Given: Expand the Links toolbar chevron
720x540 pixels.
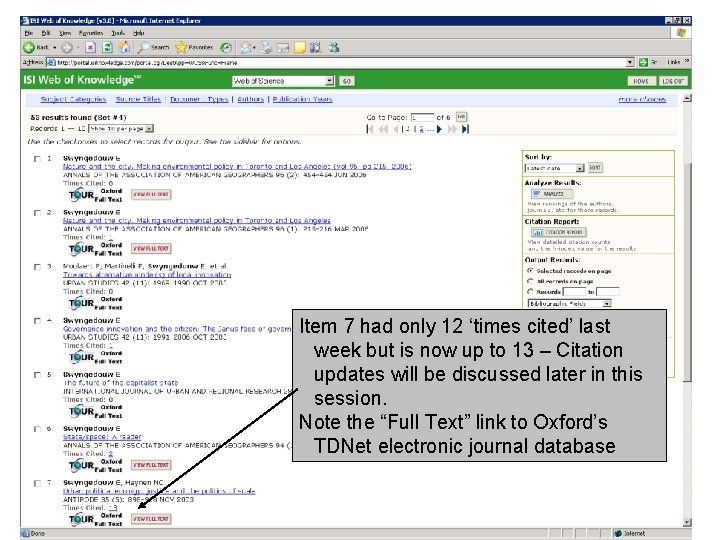Looking at the screenshot, I should (x=687, y=61).
